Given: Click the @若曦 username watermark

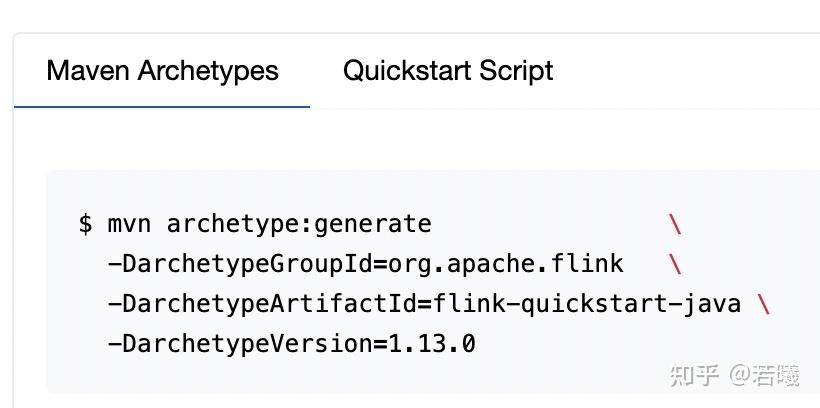Looking at the screenshot, I should pyautogui.click(x=764, y=375).
